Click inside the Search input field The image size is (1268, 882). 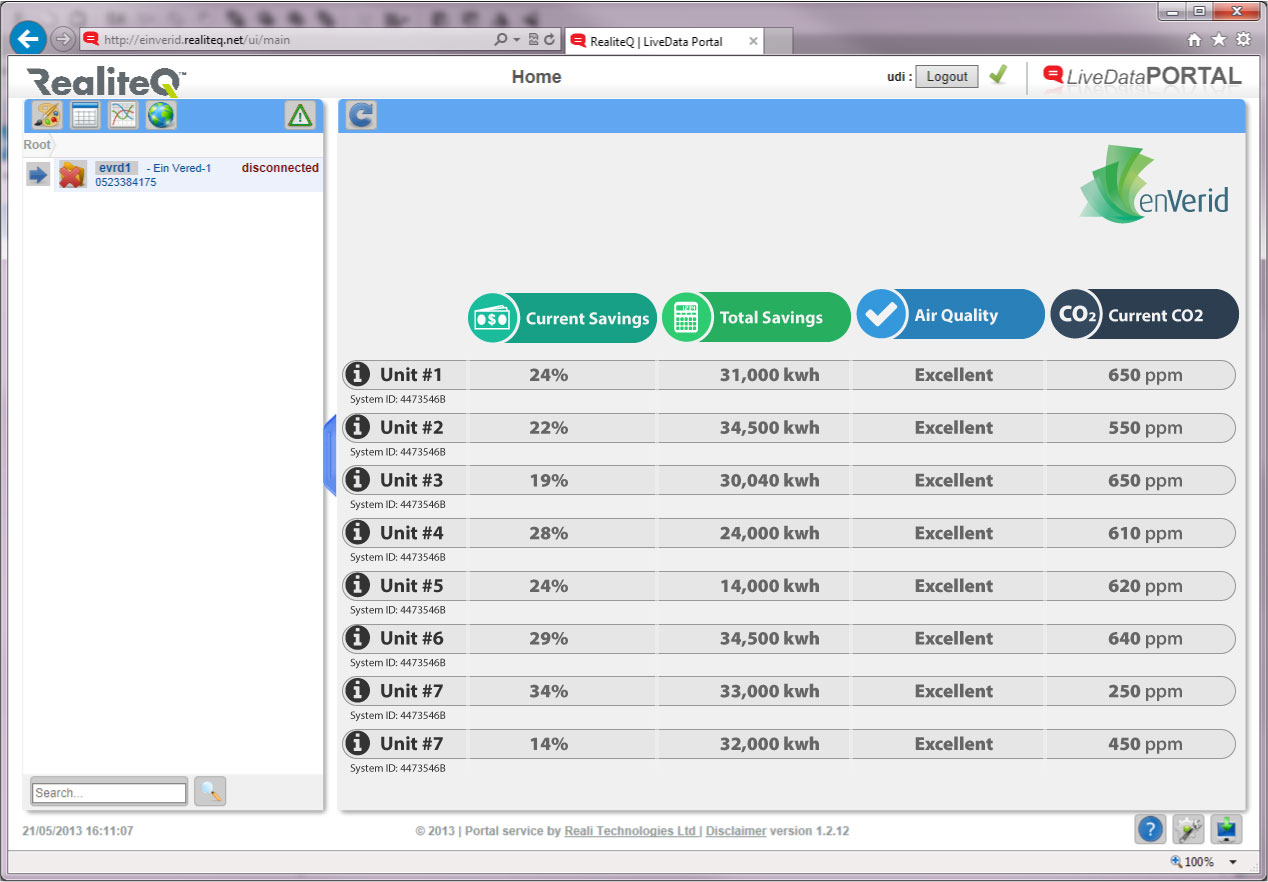pos(109,793)
